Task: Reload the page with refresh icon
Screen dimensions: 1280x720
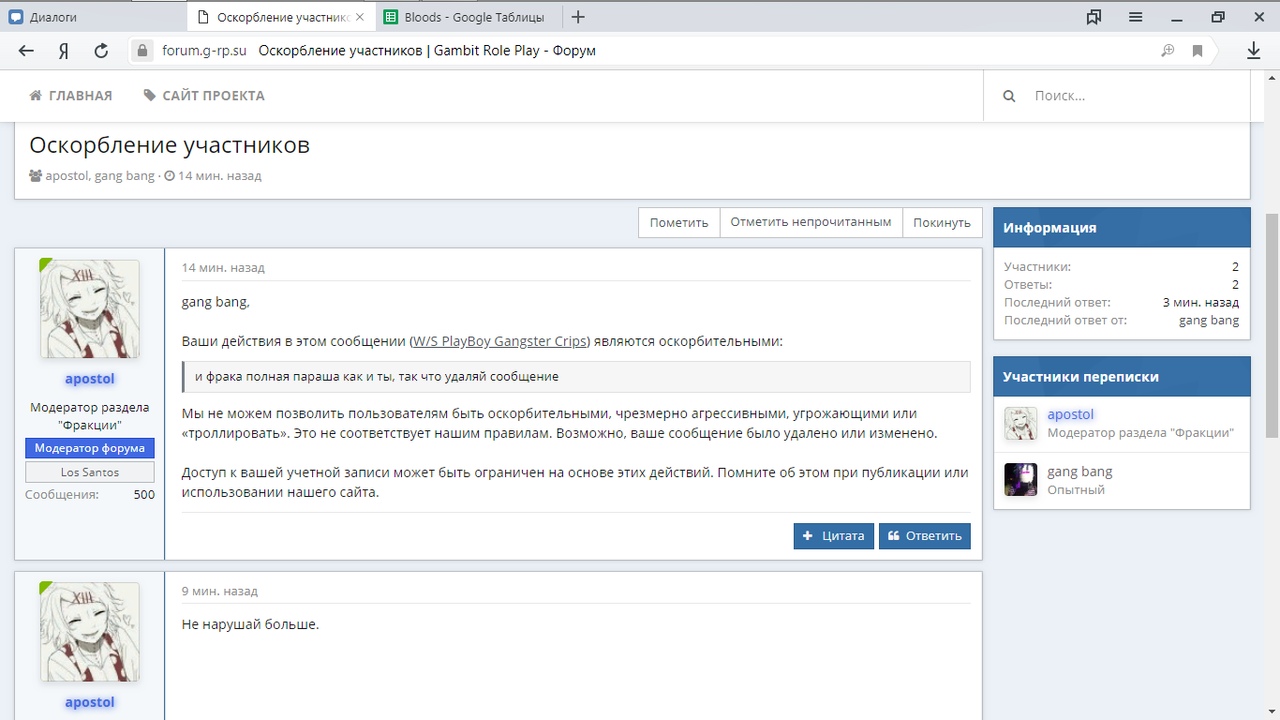Action: (101, 51)
